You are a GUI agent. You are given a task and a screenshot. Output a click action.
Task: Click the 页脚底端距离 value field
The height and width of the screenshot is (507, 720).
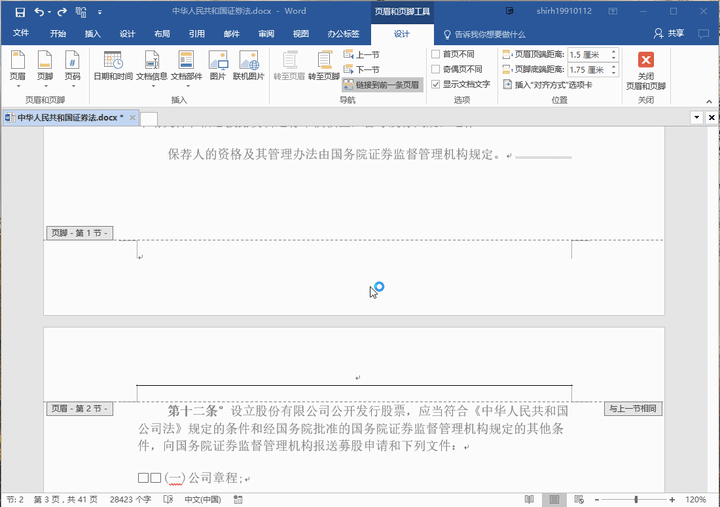point(588,70)
